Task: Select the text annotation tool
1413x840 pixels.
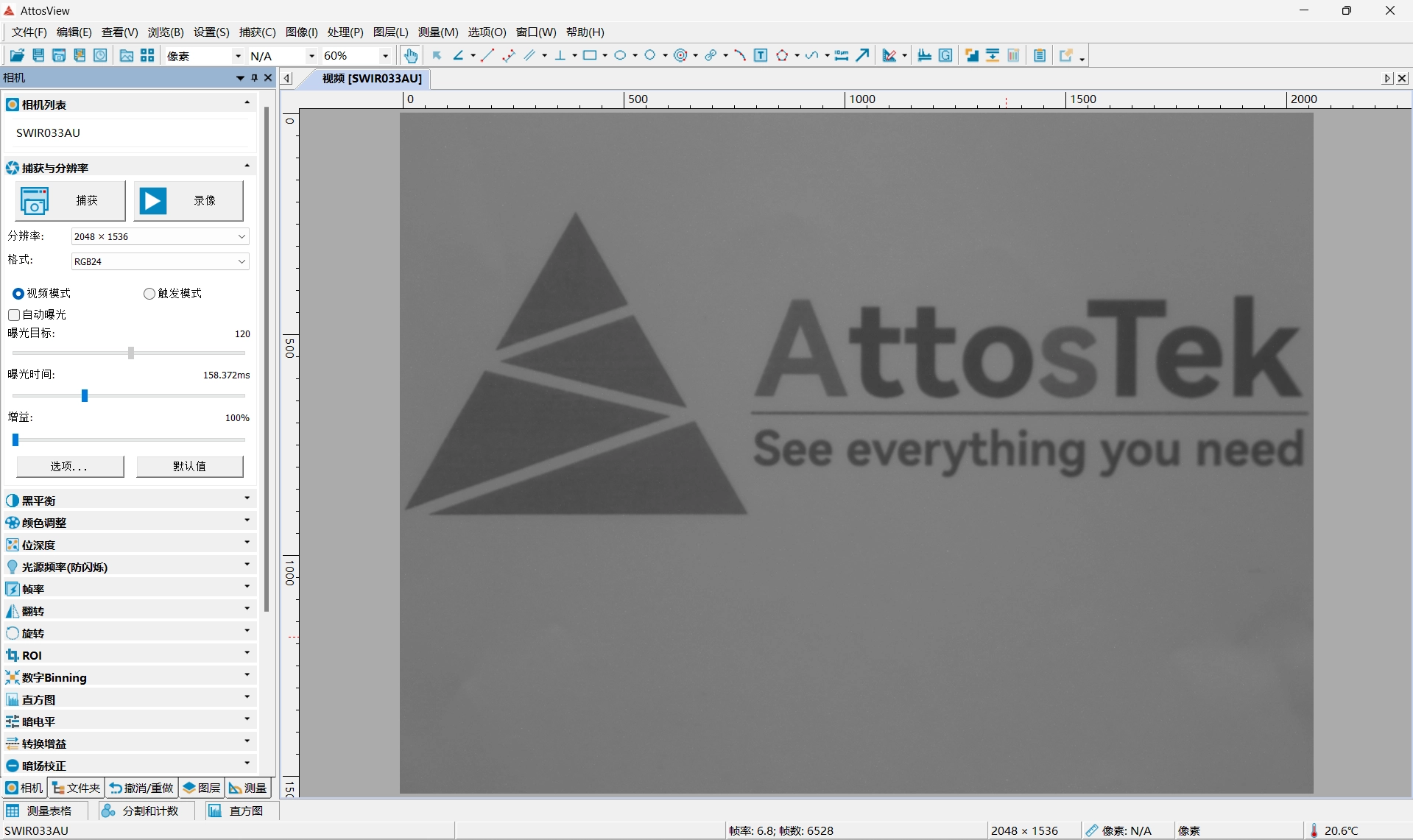Action: coord(761,55)
